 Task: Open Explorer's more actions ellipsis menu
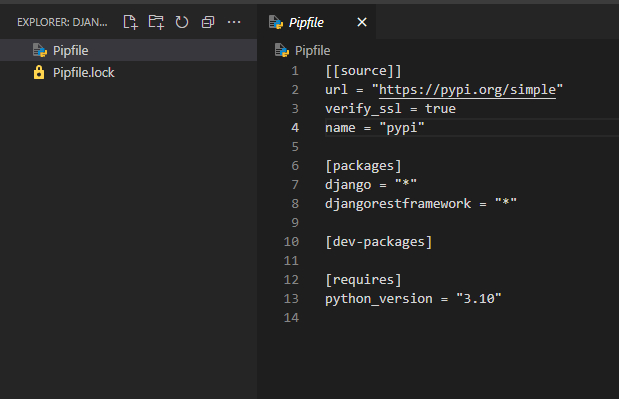(x=234, y=22)
